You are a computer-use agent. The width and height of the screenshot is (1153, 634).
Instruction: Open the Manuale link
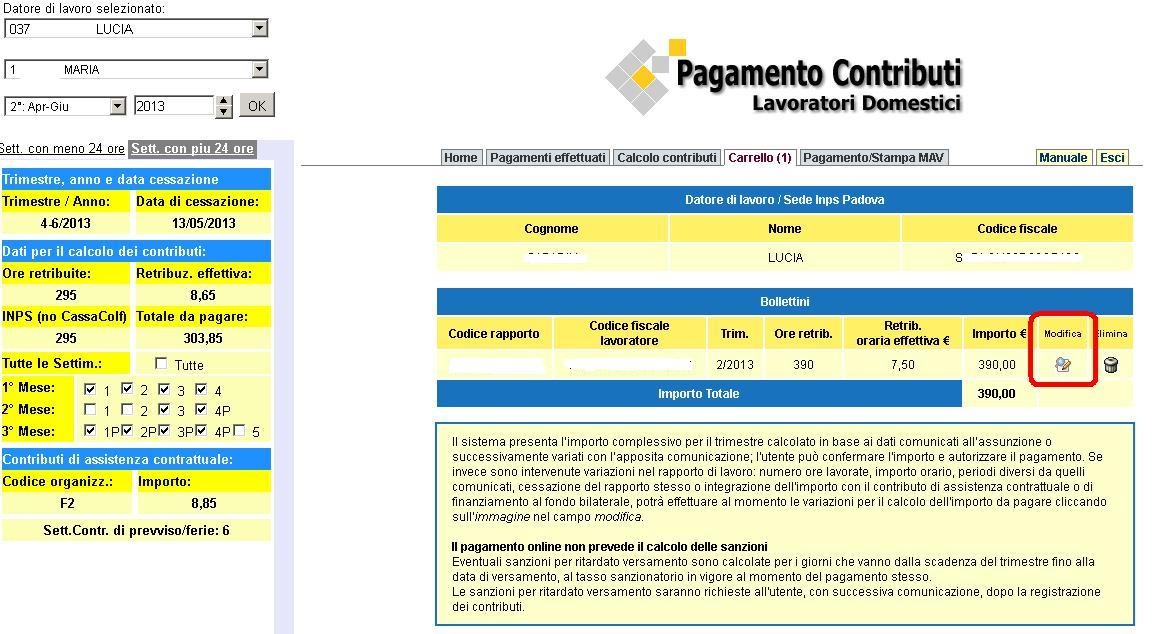point(1063,157)
